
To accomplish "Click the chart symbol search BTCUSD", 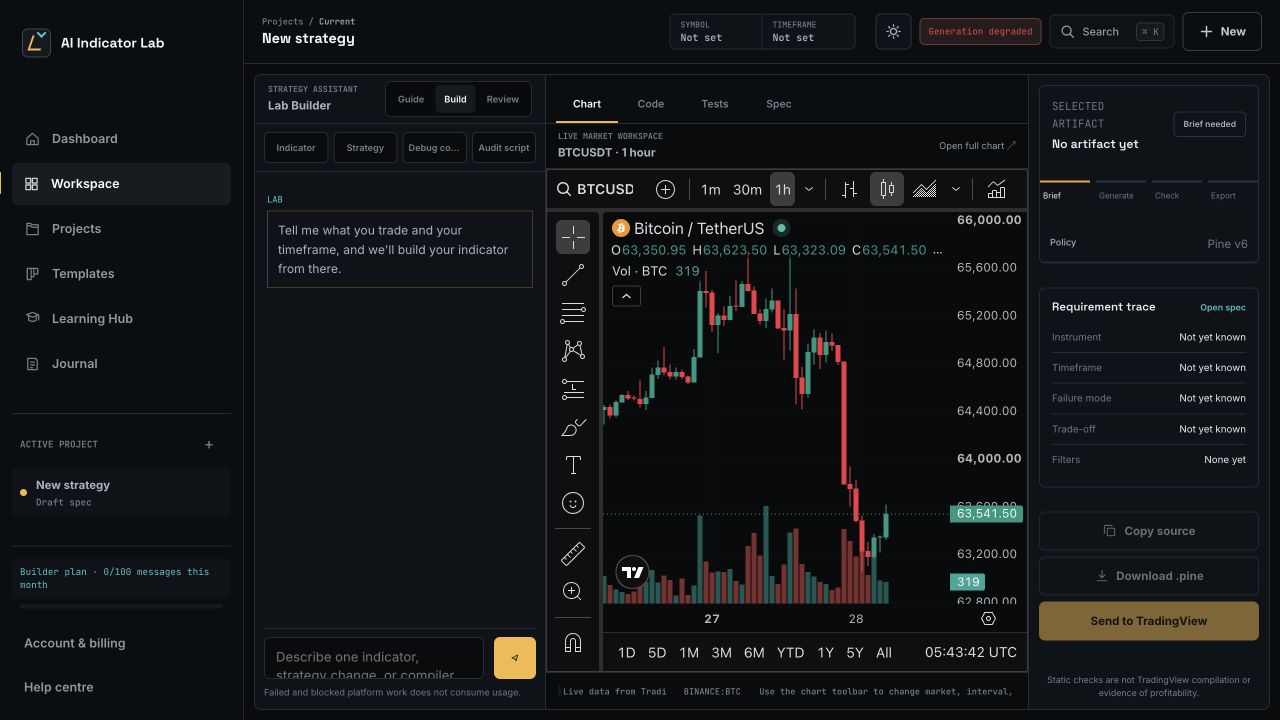I will (x=595, y=189).
